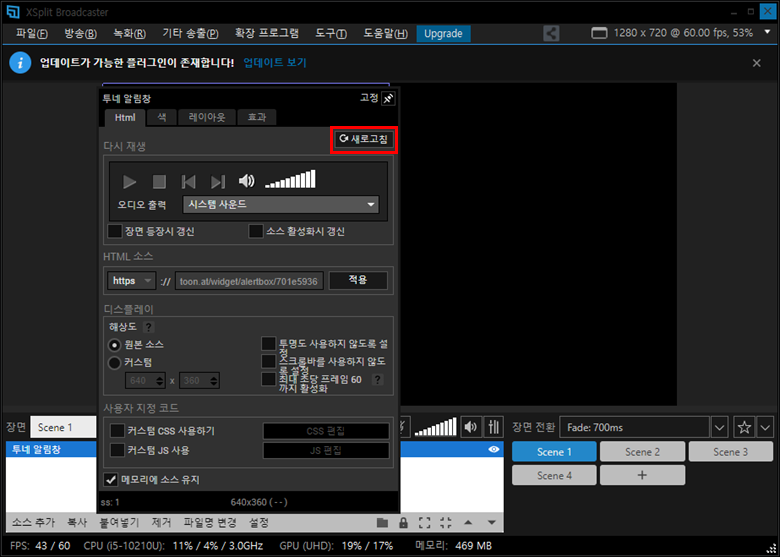This screenshot has width=780, height=557.
Task: Select the 커스텀 resolution radio button
Action: click(x=115, y=363)
